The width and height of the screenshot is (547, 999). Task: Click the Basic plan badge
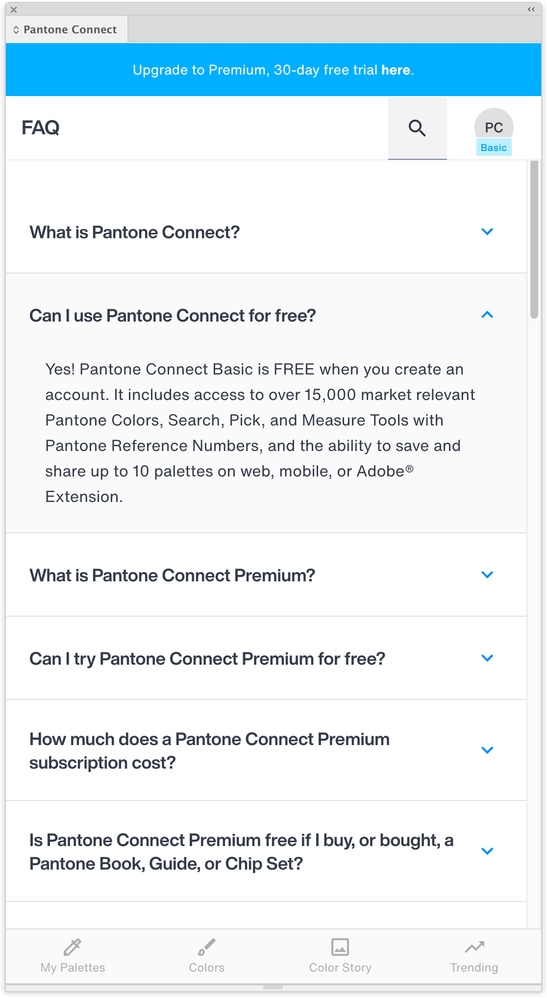pos(494,148)
